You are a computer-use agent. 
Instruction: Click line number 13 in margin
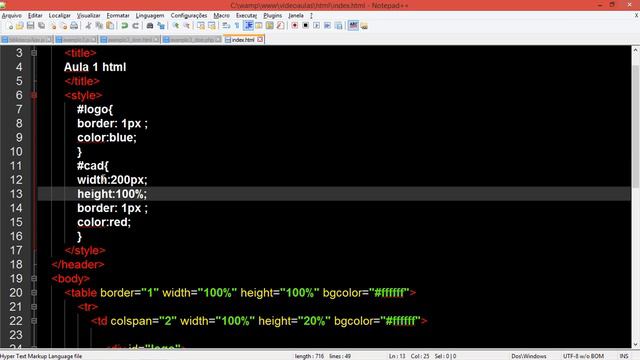point(16,194)
